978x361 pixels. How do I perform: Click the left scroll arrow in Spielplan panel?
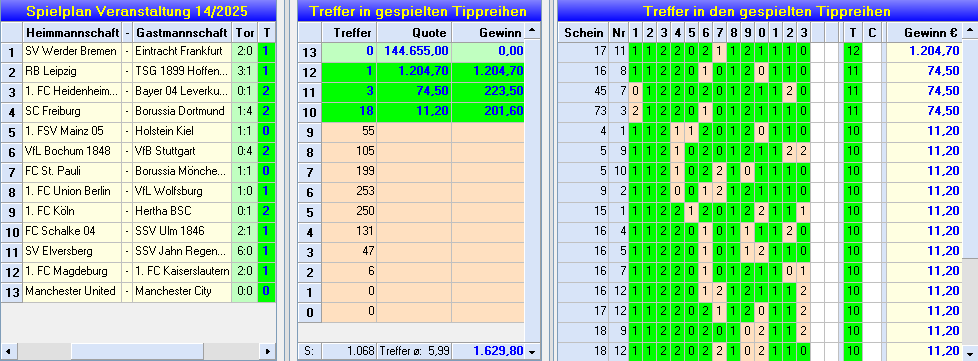click(7, 351)
